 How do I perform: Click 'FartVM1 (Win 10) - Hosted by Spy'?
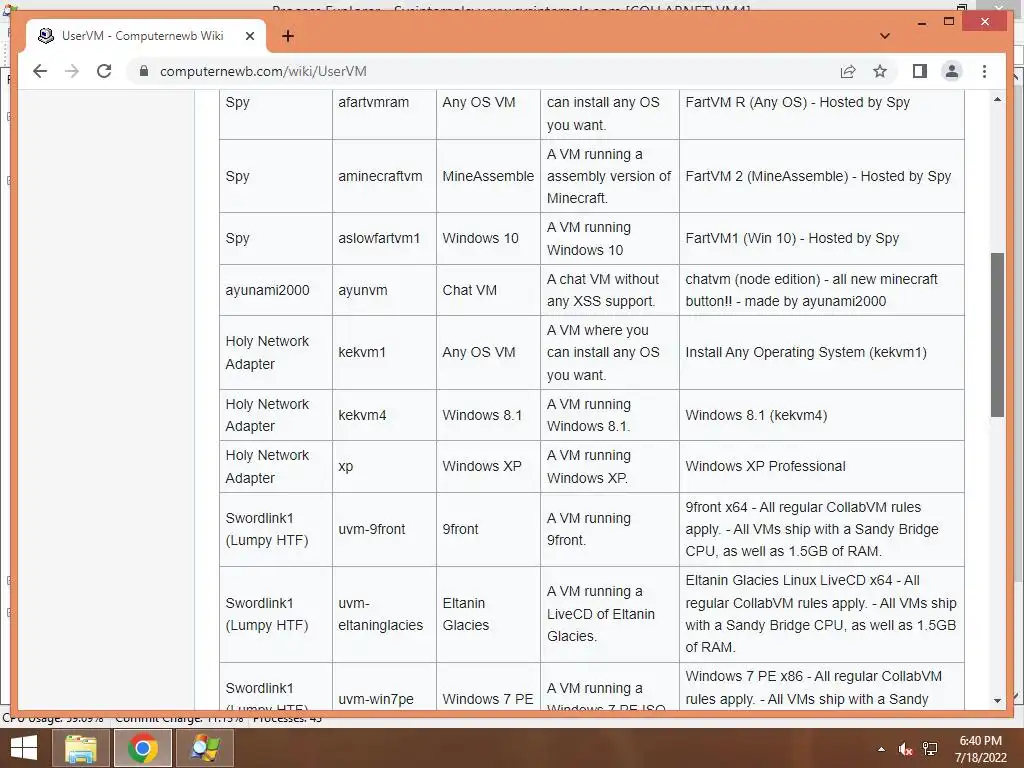coord(792,238)
